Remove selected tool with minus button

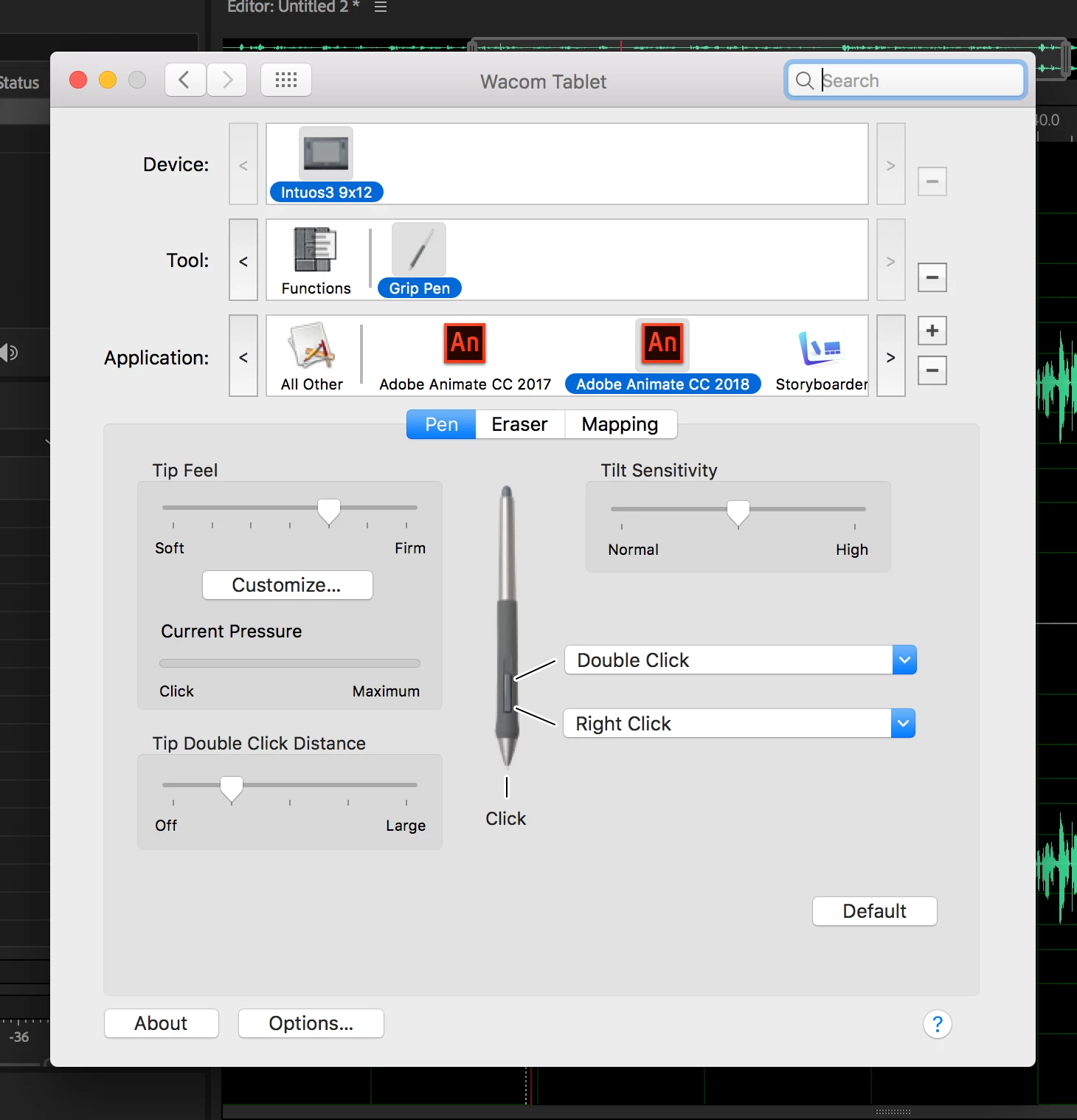(x=932, y=277)
